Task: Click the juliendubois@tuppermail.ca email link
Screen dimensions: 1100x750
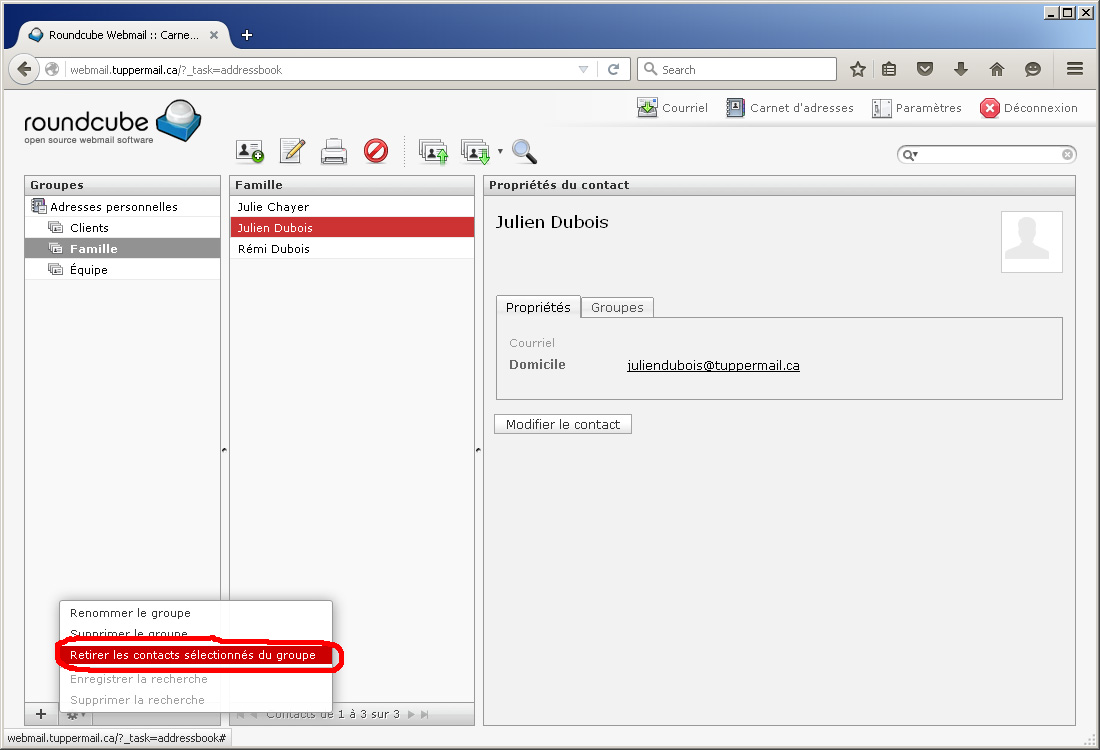Action: click(x=713, y=365)
